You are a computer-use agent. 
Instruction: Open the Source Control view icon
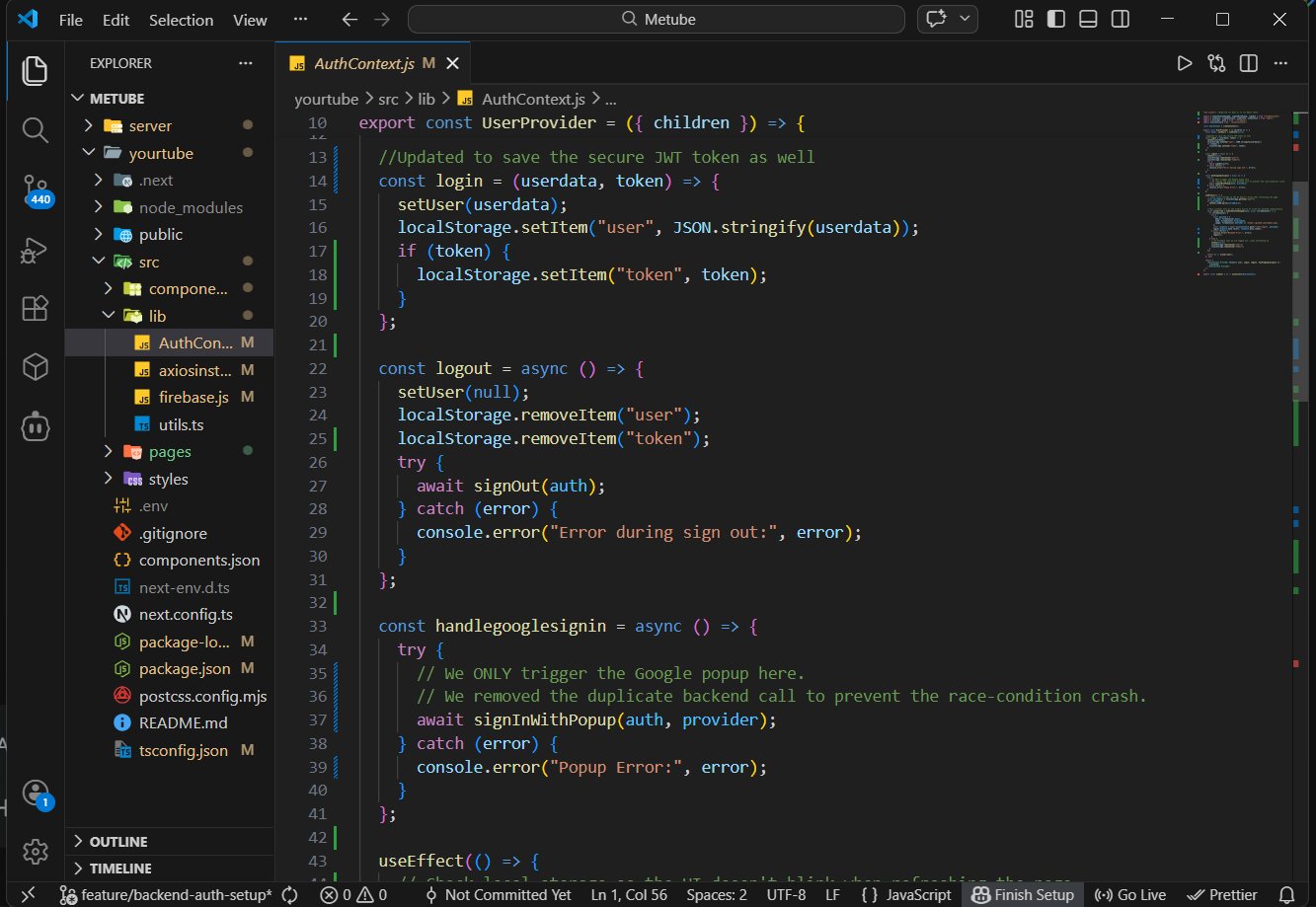[x=36, y=189]
